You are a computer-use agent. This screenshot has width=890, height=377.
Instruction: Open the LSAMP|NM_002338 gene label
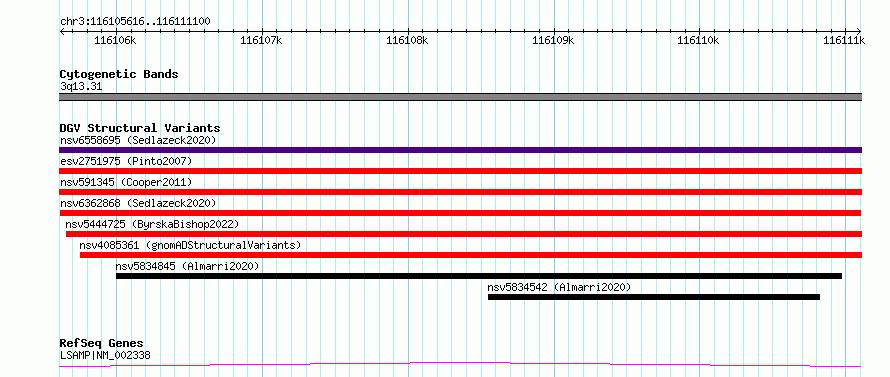105,356
